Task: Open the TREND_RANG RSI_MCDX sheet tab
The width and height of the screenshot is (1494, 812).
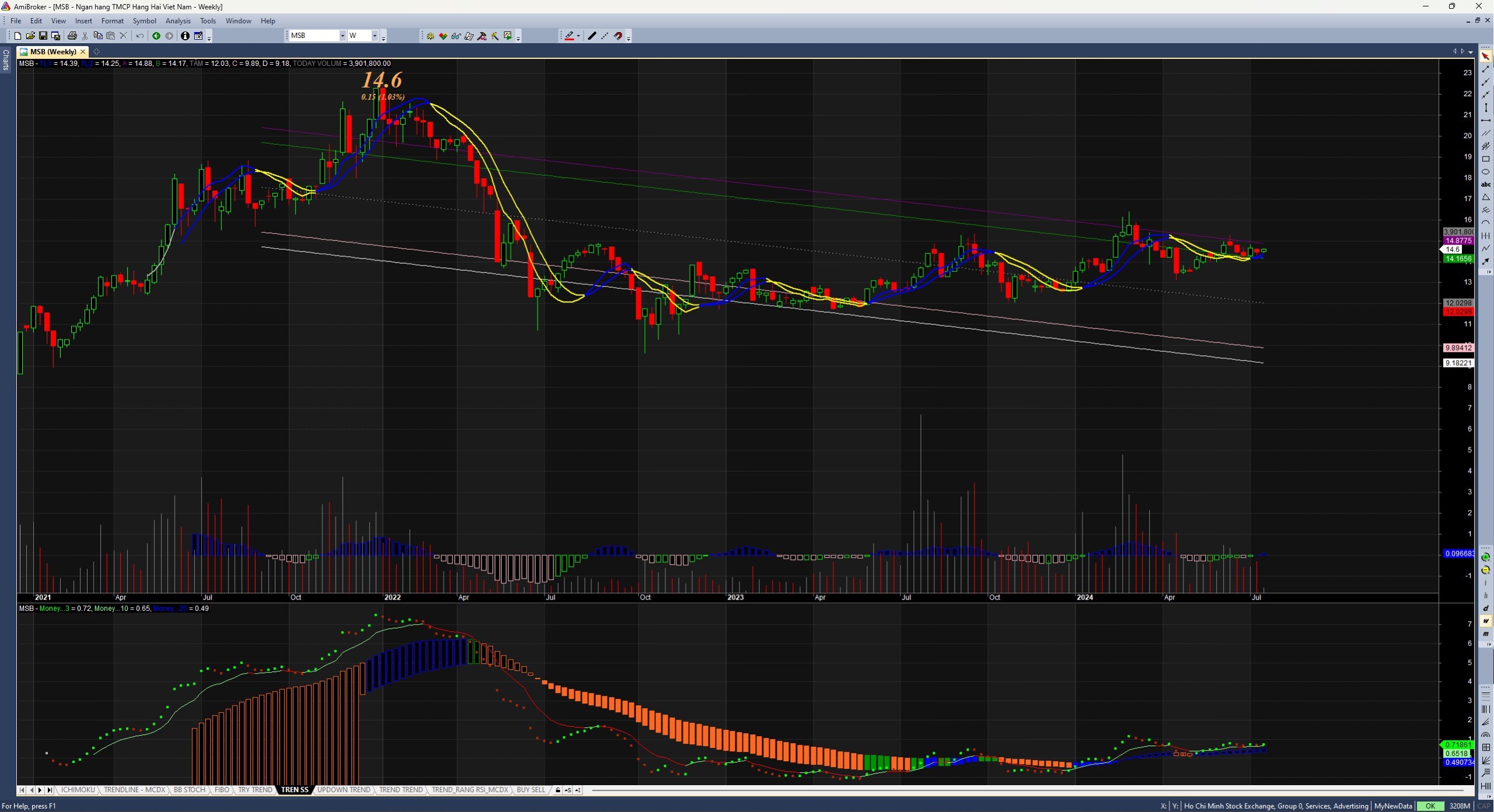Action: tap(470, 790)
